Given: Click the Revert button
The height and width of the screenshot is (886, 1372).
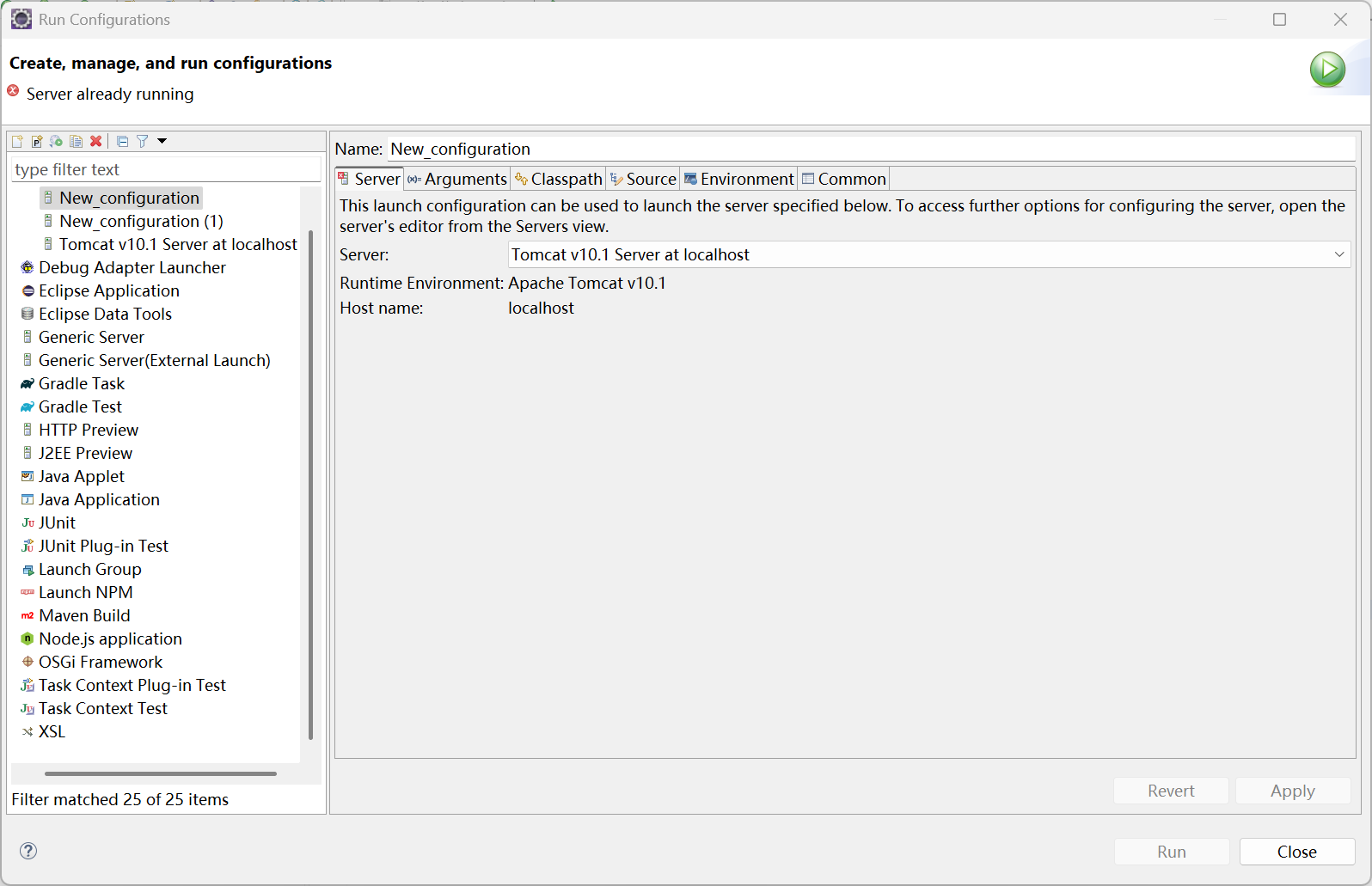Looking at the screenshot, I should (1171, 791).
